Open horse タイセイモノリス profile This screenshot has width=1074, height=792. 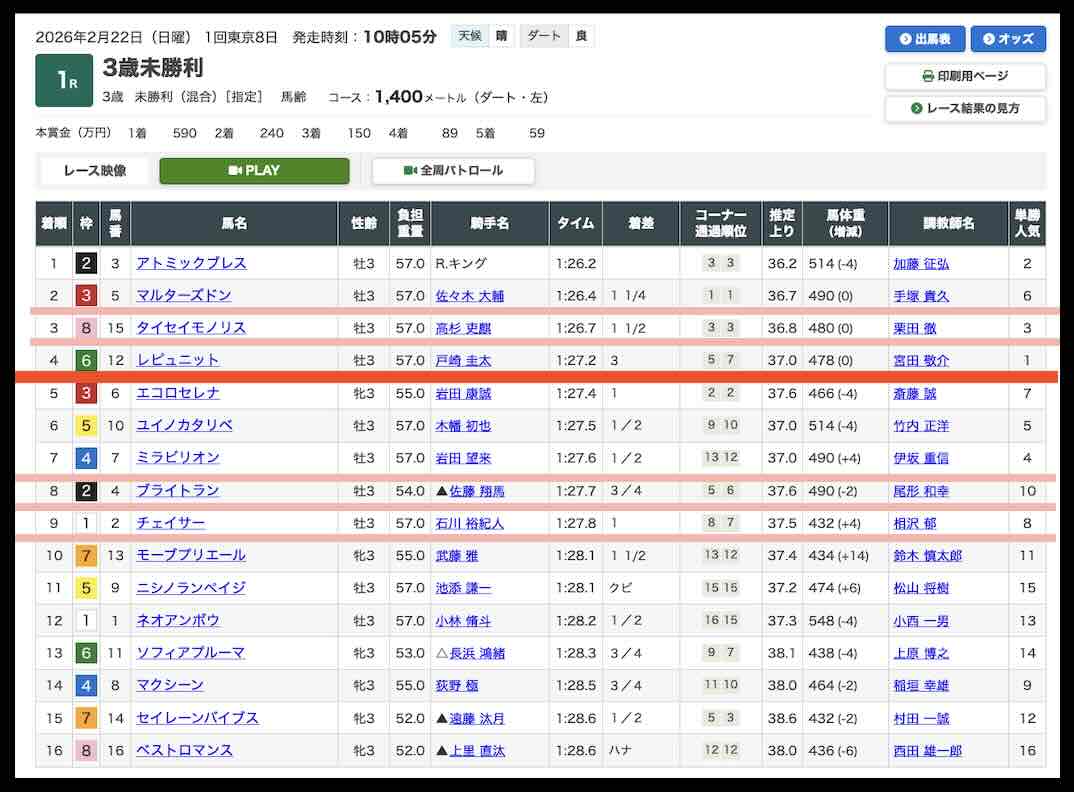pos(191,328)
